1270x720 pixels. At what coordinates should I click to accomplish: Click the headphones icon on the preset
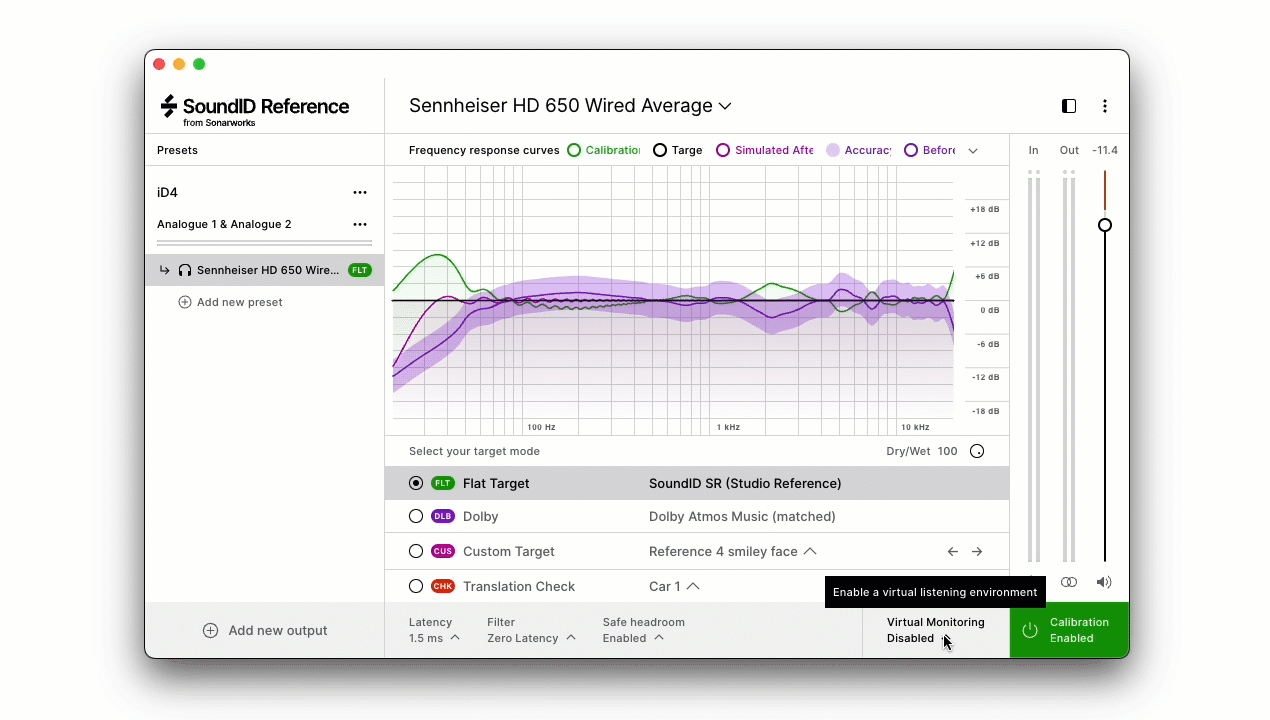point(185,270)
